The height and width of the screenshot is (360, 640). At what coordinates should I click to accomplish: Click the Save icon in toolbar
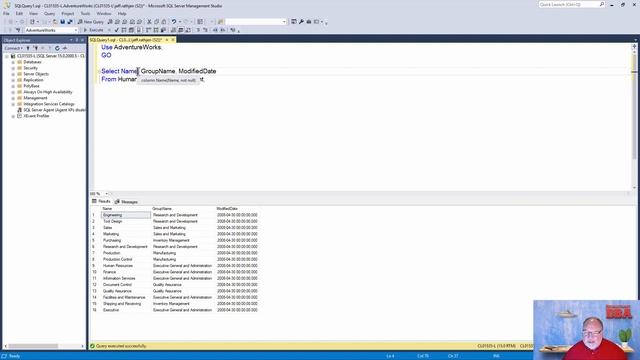click(62, 22)
